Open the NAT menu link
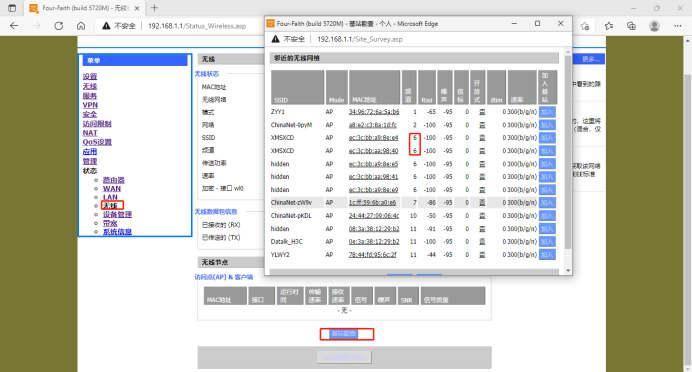692x372 pixels. click(90, 133)
